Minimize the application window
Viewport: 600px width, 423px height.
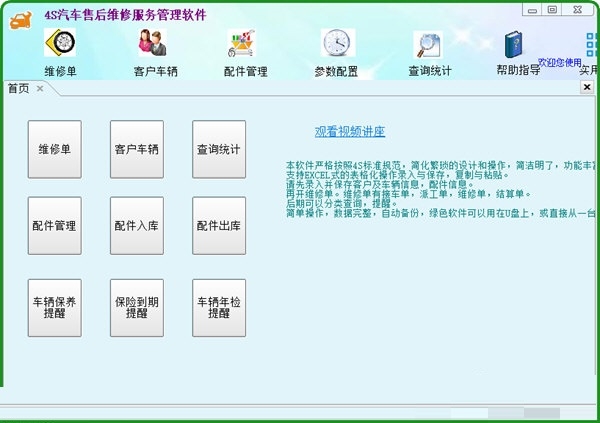click(532, 10)
